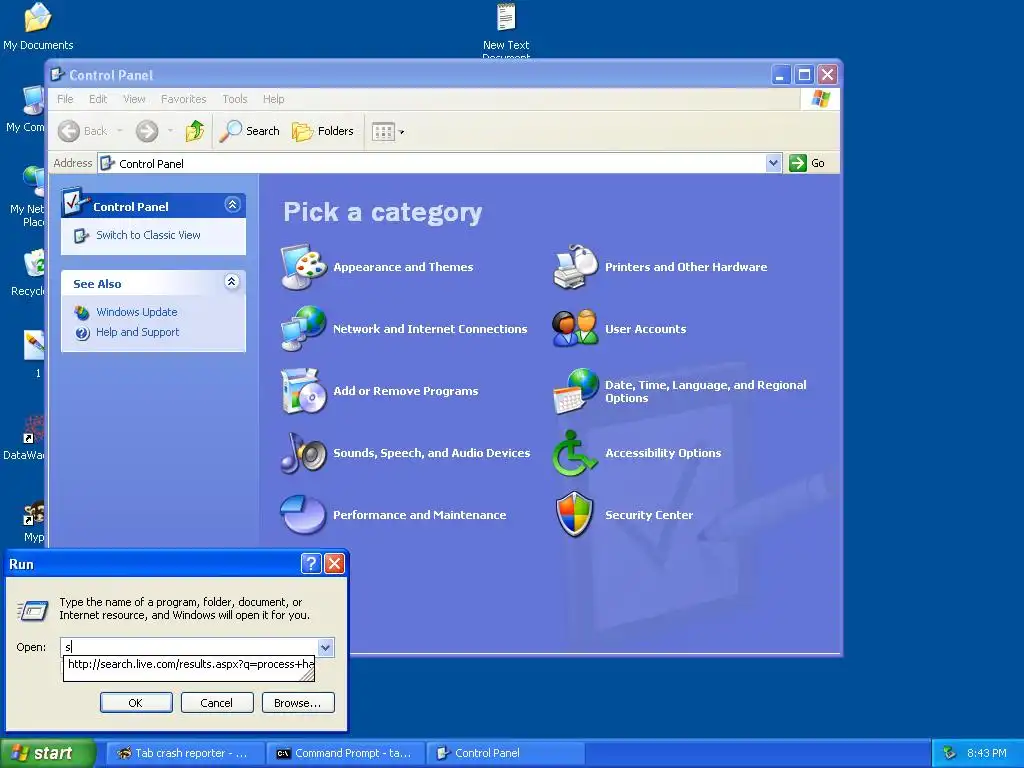
Task: Open the Printers and Other Hardware icon
Action: [575, 266]
